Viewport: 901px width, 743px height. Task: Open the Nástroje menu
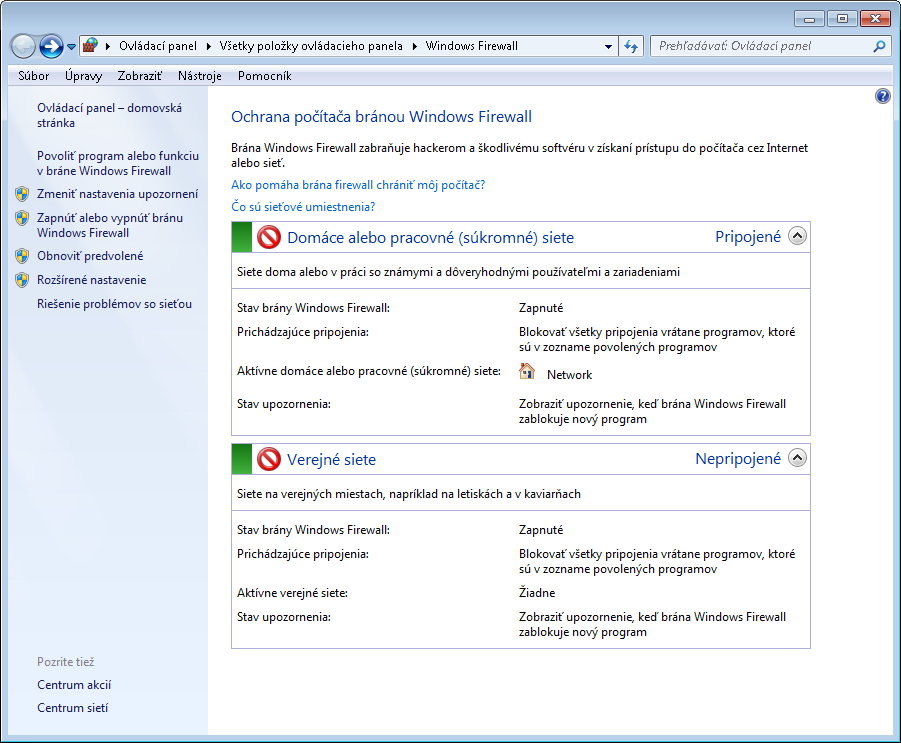(x=199, y=76)
